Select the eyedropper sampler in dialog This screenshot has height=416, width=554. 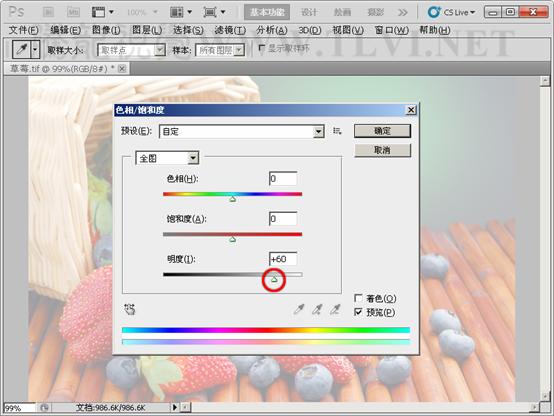(299, 309)
